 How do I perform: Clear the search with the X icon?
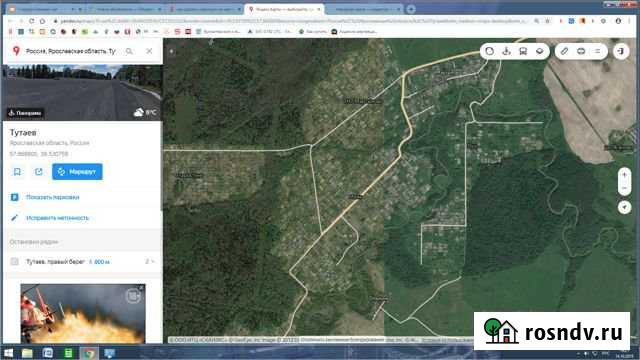[x=149, y=51]
